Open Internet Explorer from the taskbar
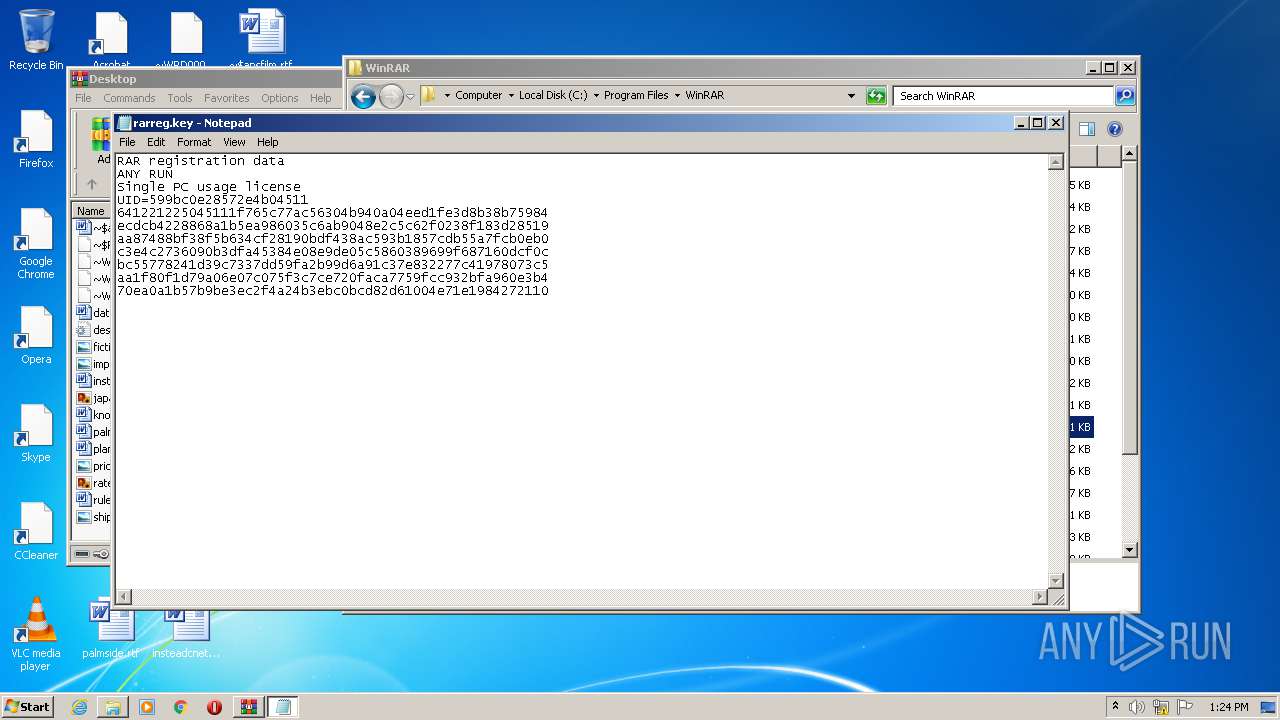 click(79, 707)
